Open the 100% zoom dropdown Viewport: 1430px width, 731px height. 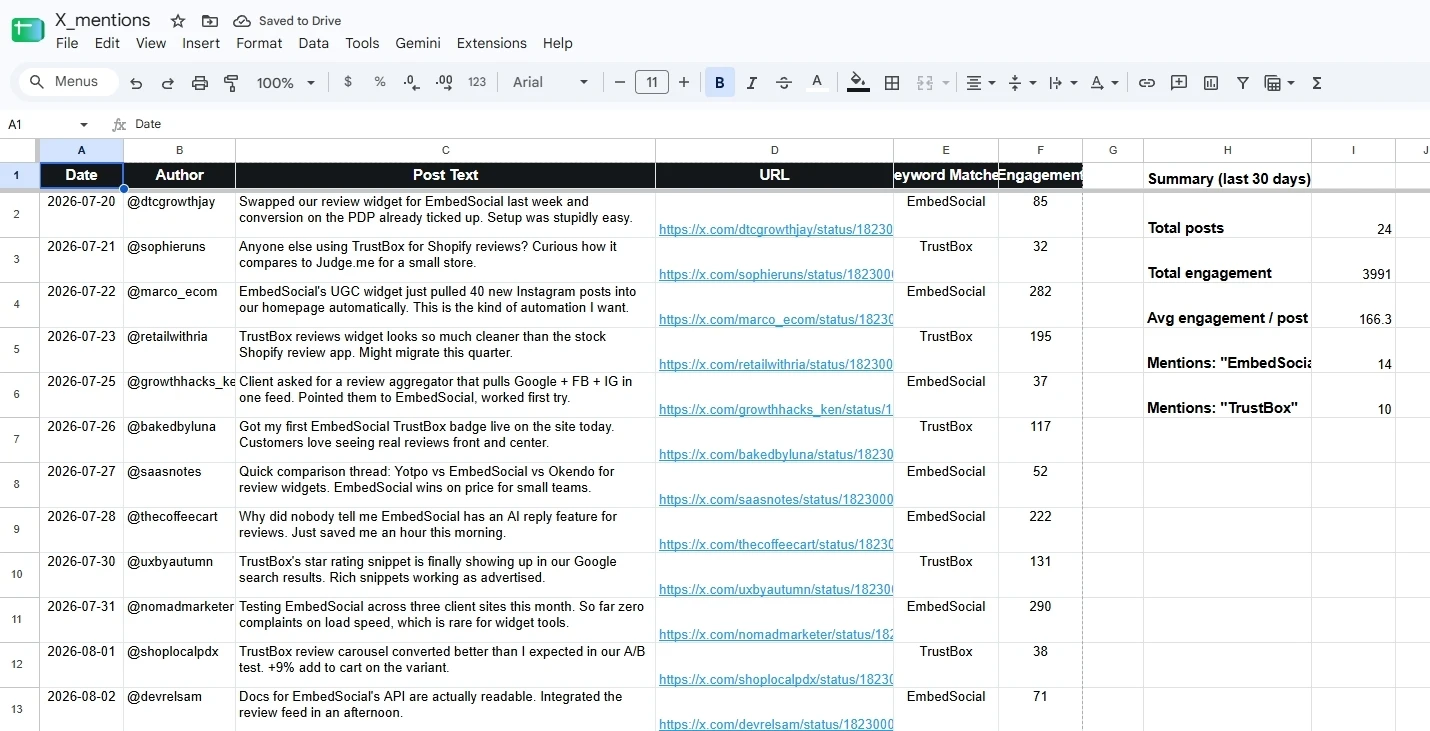[x=286, y=83]
